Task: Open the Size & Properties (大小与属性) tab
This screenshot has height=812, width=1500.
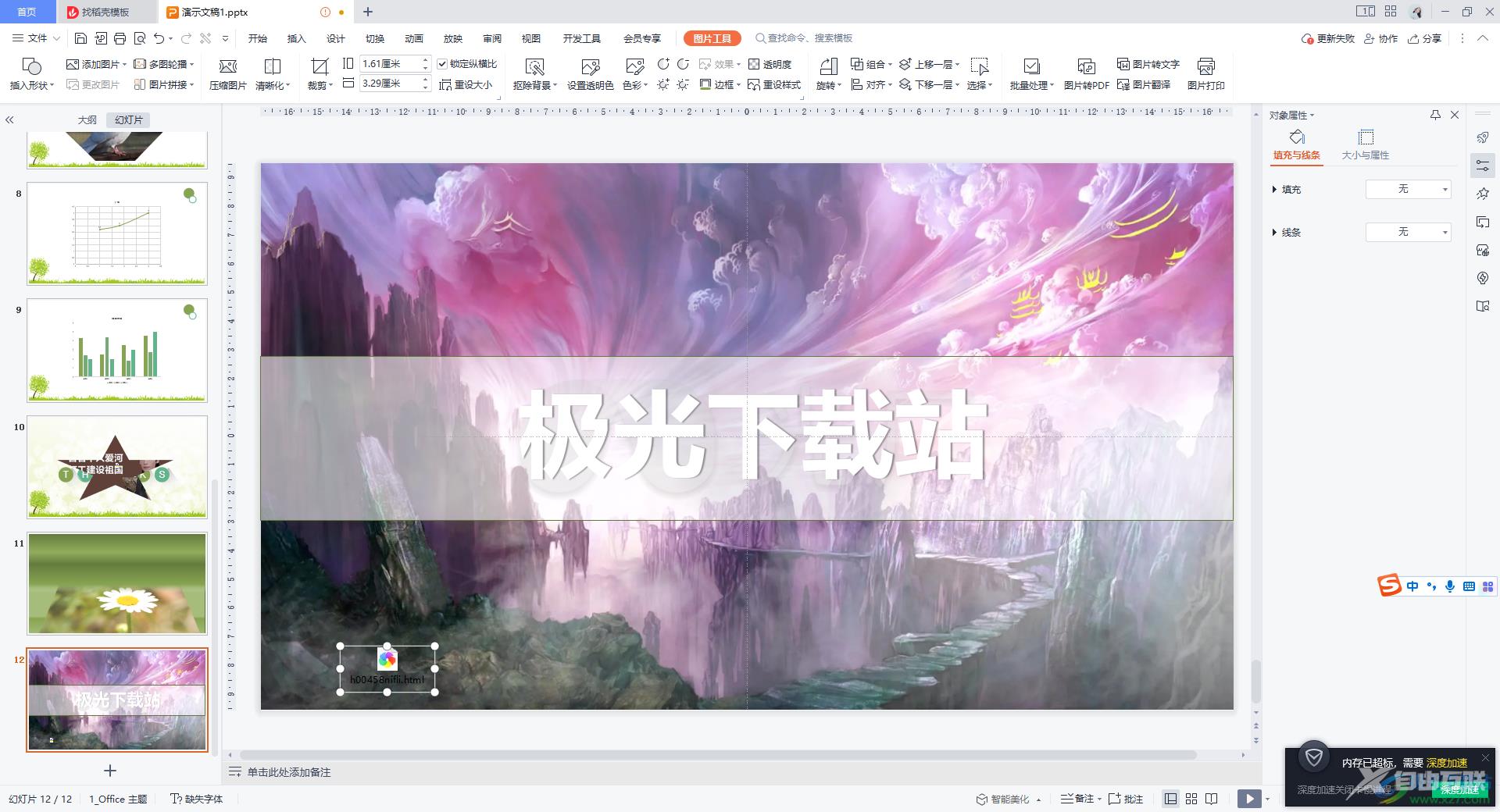Action: pos(1366,145)
